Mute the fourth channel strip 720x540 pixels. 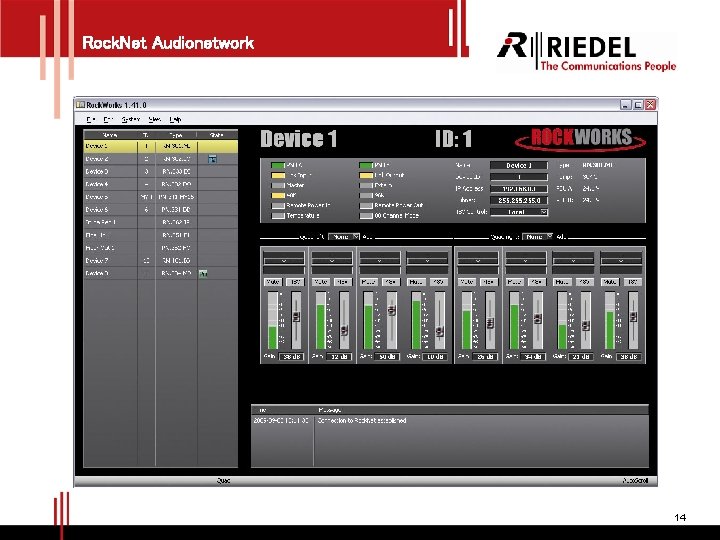(416, 281)
